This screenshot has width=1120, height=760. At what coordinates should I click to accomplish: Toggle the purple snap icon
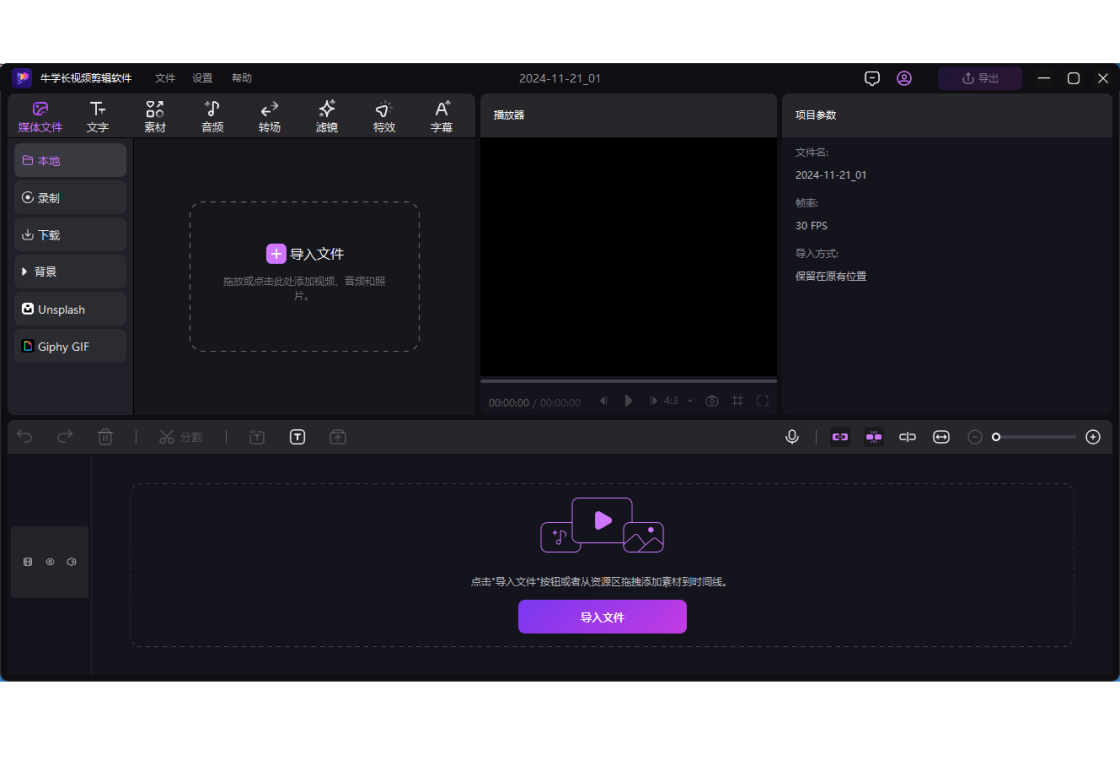[x=874, y=437]
